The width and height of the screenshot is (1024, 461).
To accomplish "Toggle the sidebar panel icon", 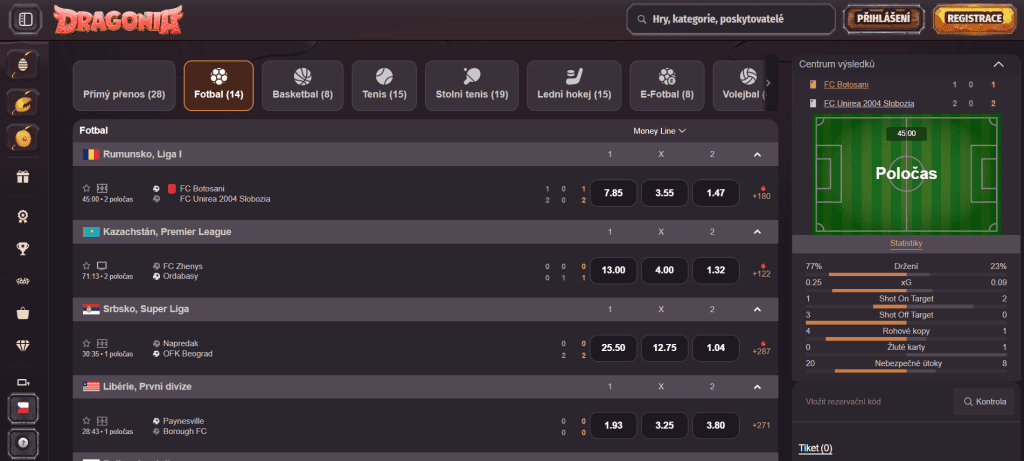I will click(26, 19).
